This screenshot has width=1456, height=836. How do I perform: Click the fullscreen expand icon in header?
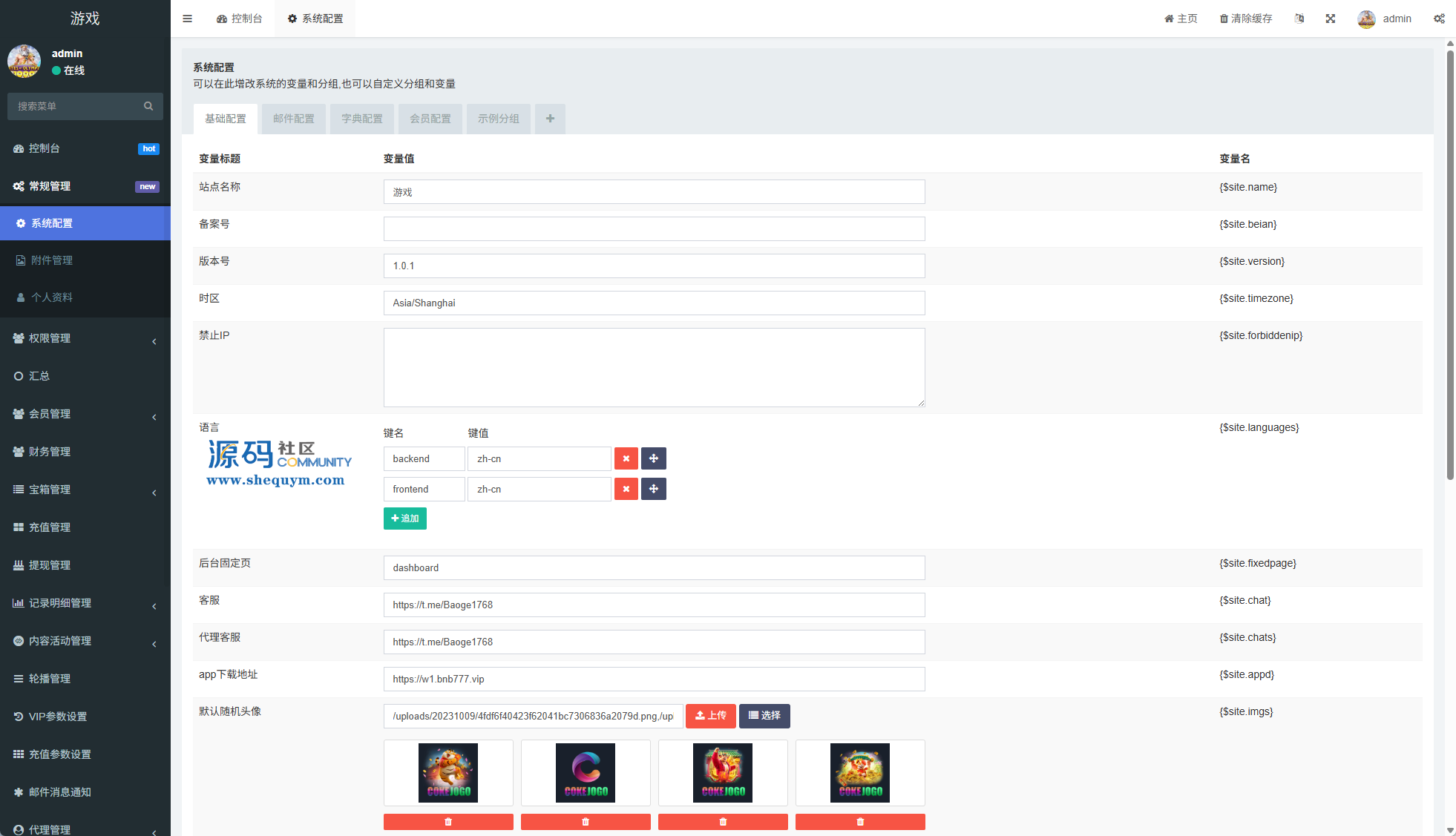coord(1331,19)
